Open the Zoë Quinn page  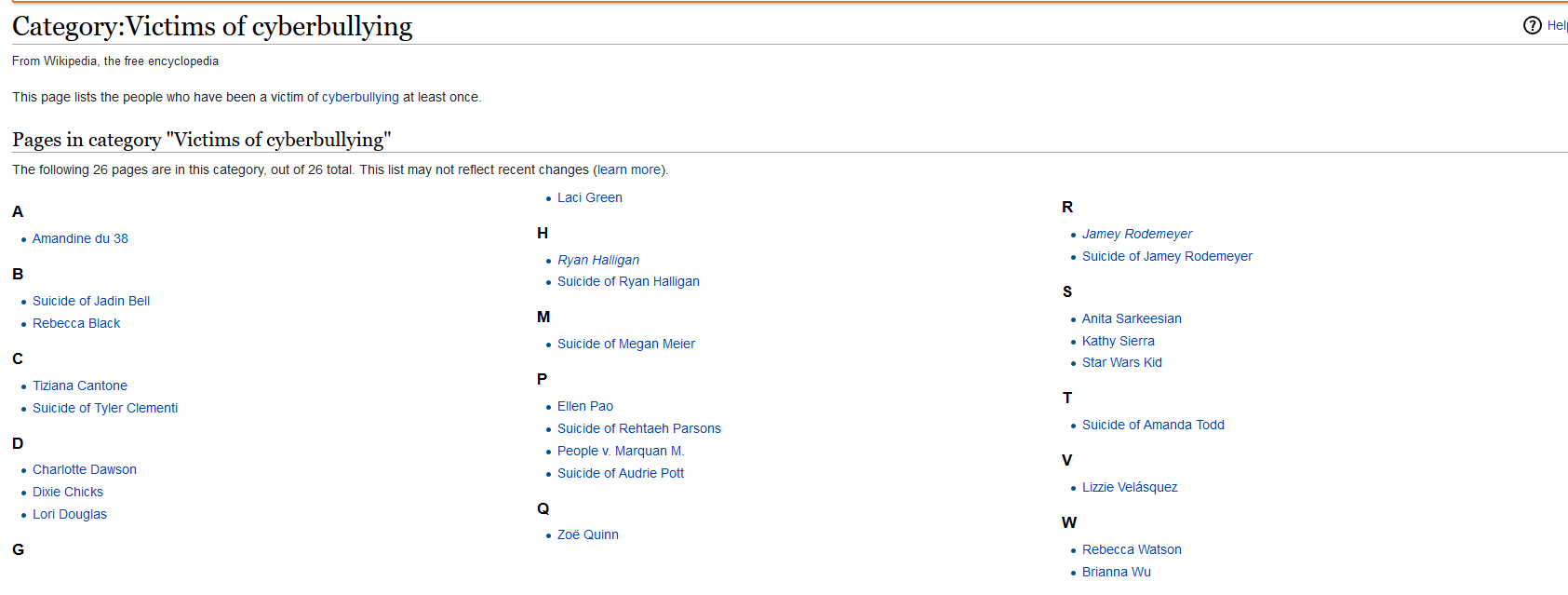pos(588,534)
